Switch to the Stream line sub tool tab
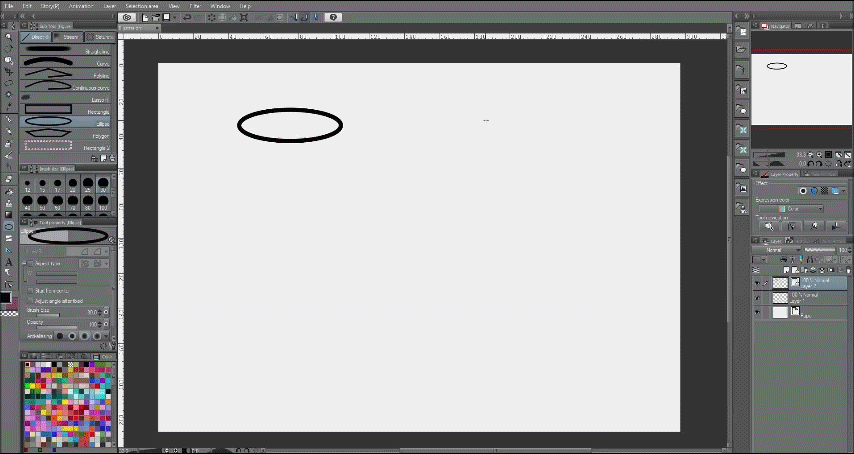Screen dimensions: 854x454 (x=68, y=37)
